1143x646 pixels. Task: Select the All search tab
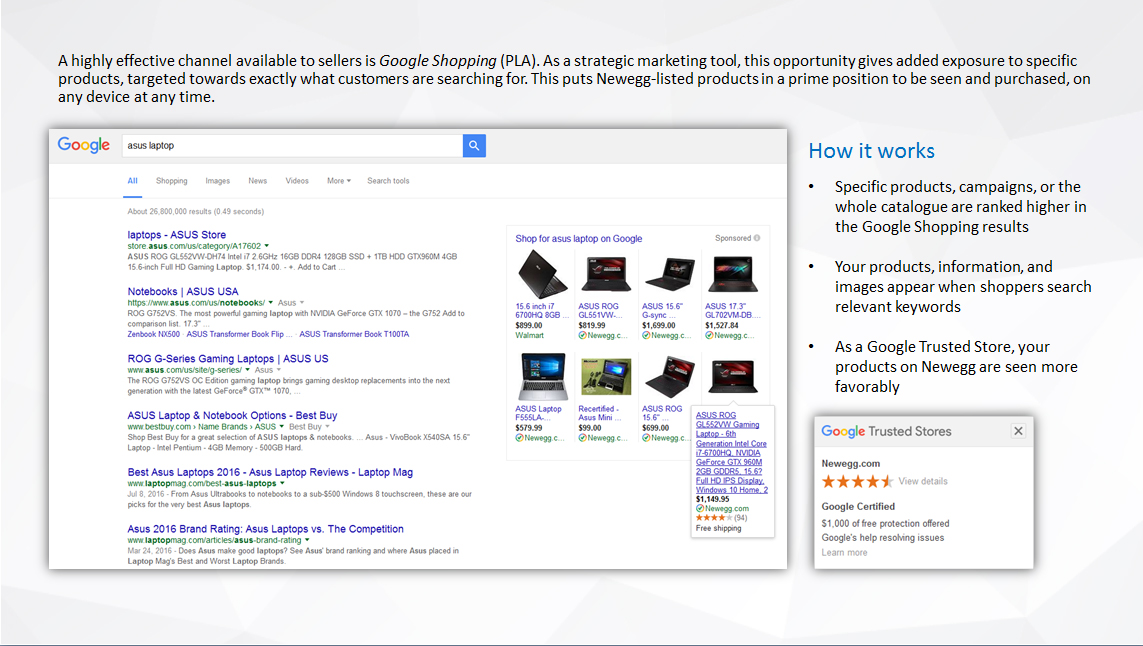(133, 181)
